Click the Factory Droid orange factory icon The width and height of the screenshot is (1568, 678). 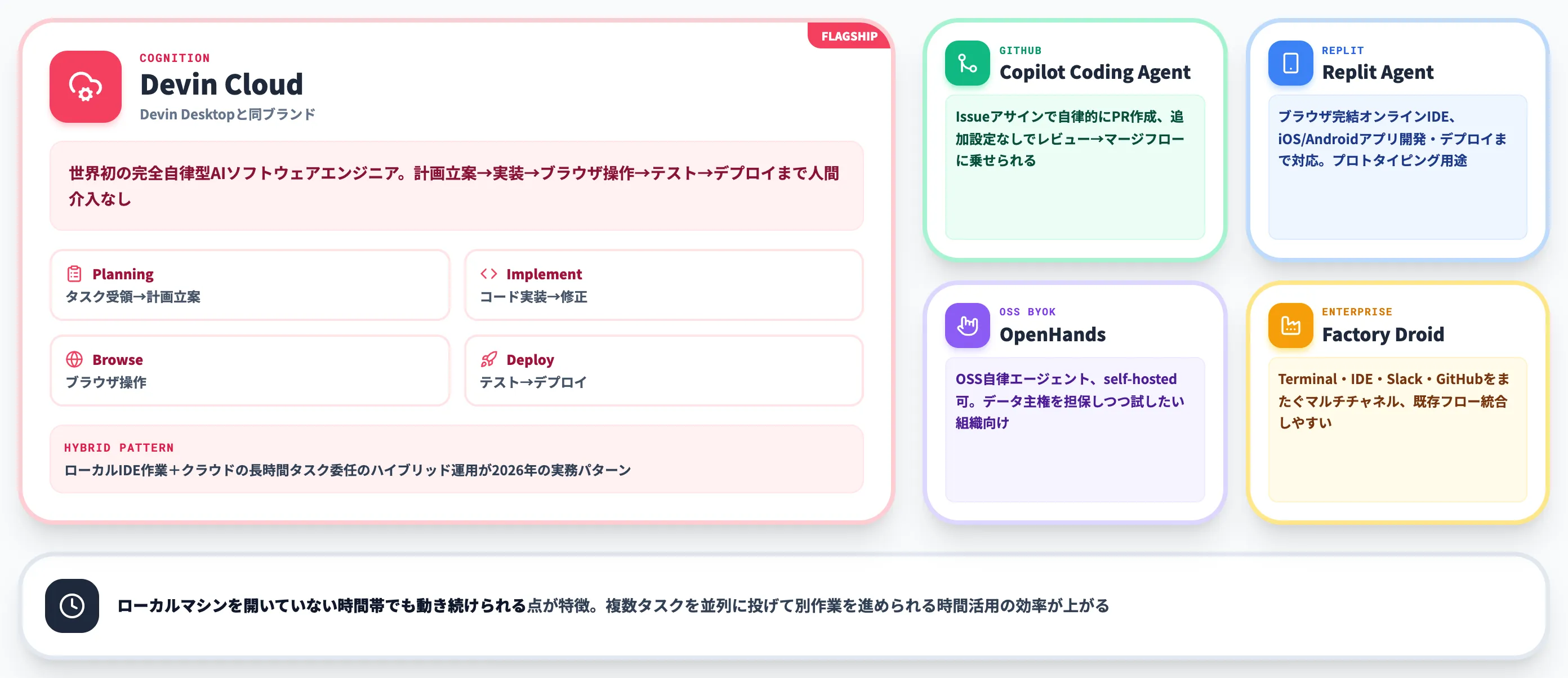pos(1290,325)
